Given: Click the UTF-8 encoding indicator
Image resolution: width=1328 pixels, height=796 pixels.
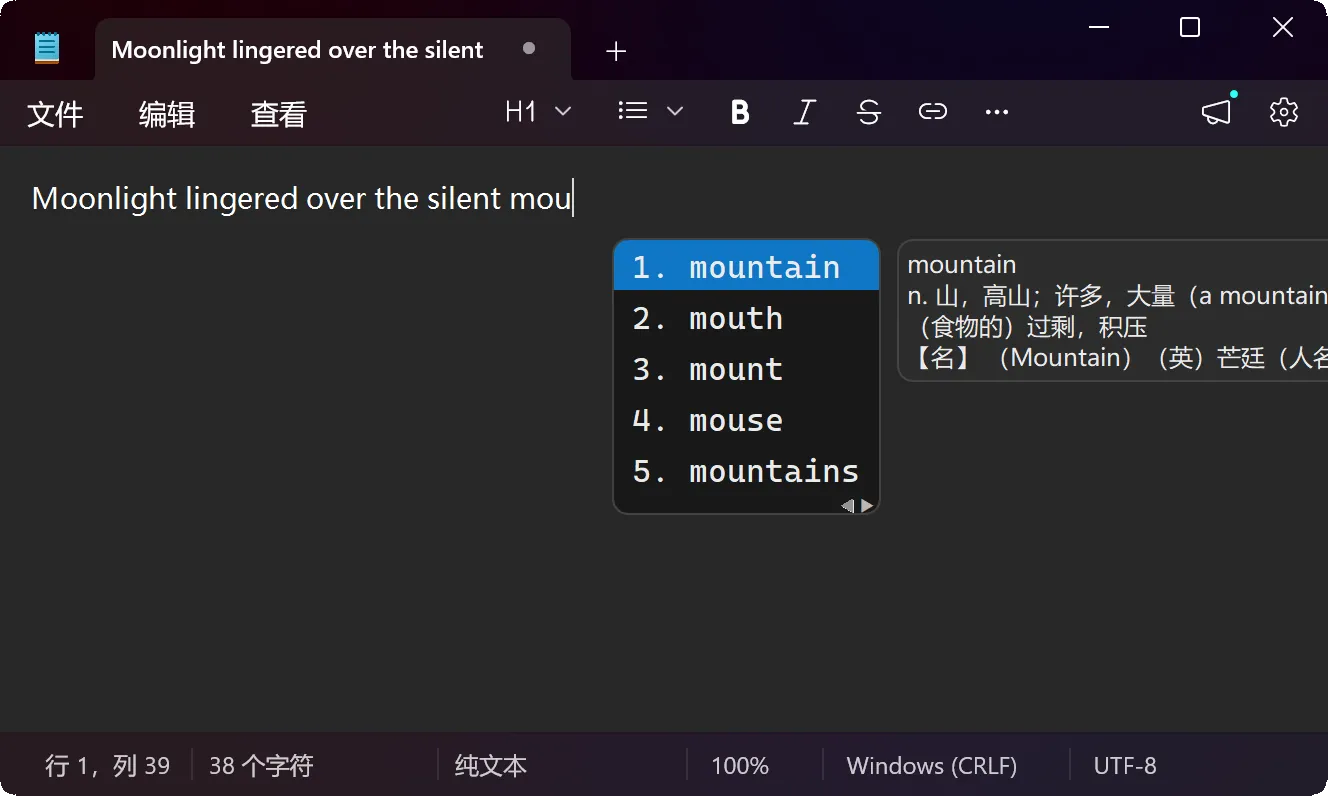Looking at the screenshot, I should coord(1125,766).
